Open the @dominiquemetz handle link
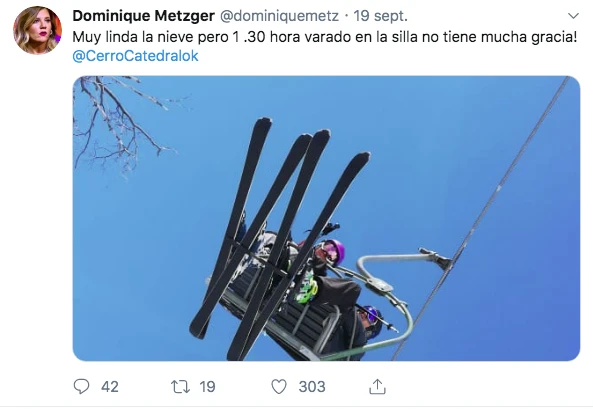 (279, 16)
